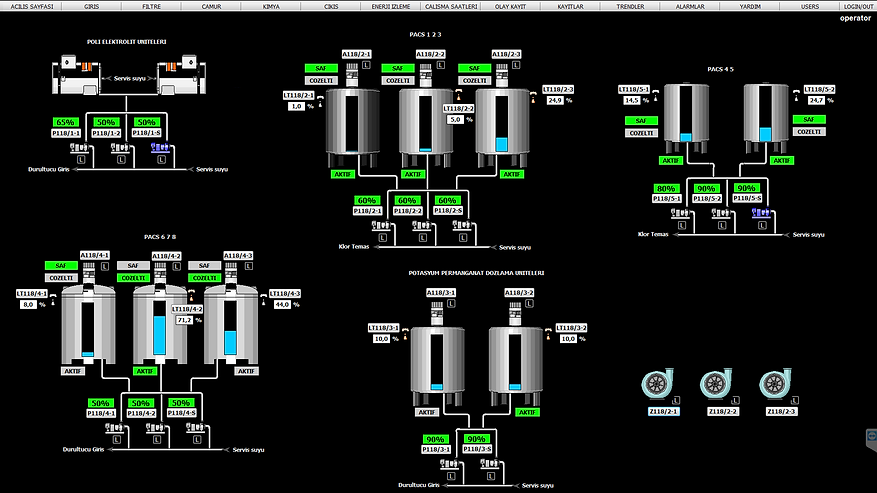Click the LT118/2-3 level value field

[555, 101]
